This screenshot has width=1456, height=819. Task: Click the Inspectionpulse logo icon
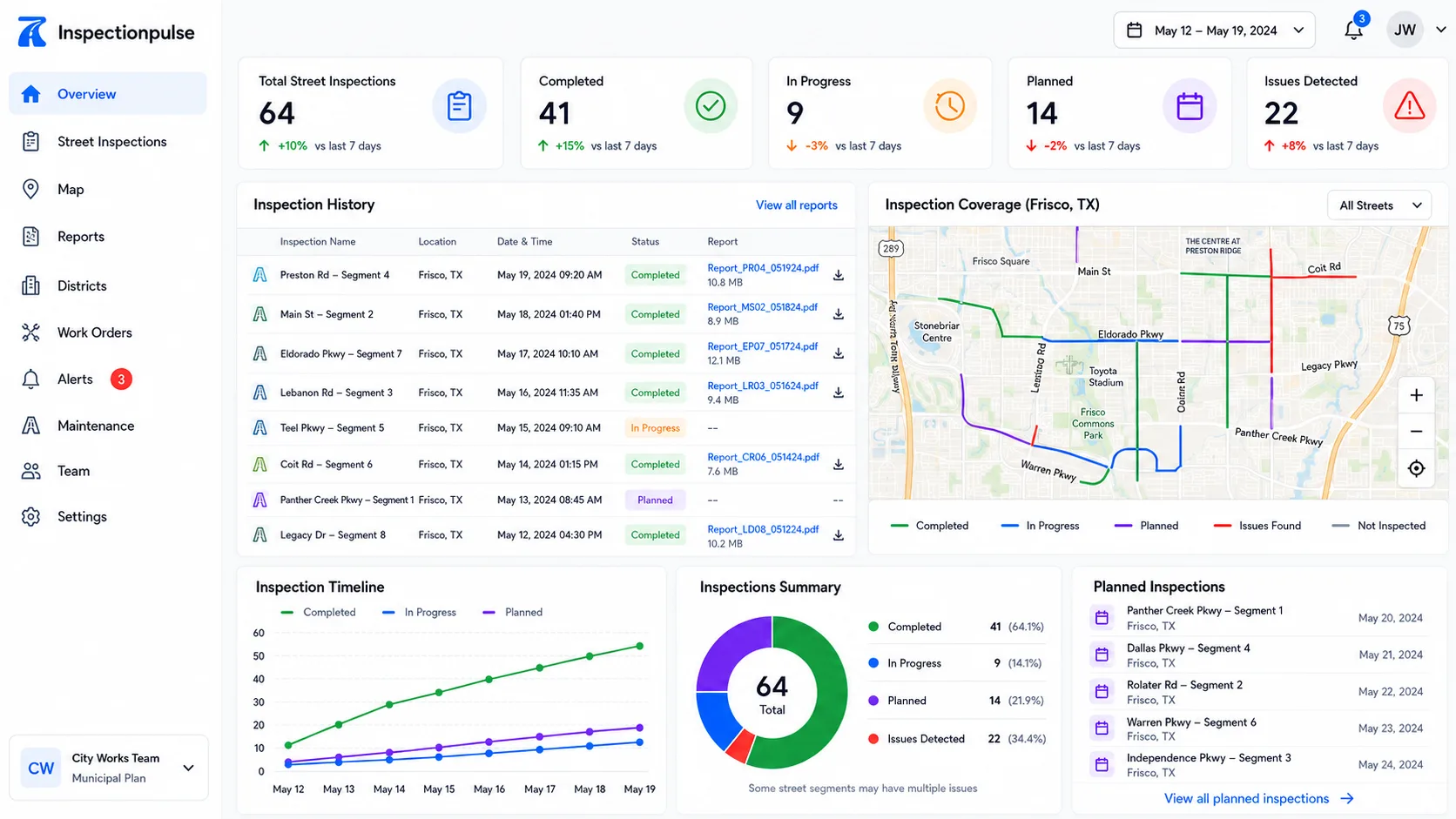click(x=32, y=32)
